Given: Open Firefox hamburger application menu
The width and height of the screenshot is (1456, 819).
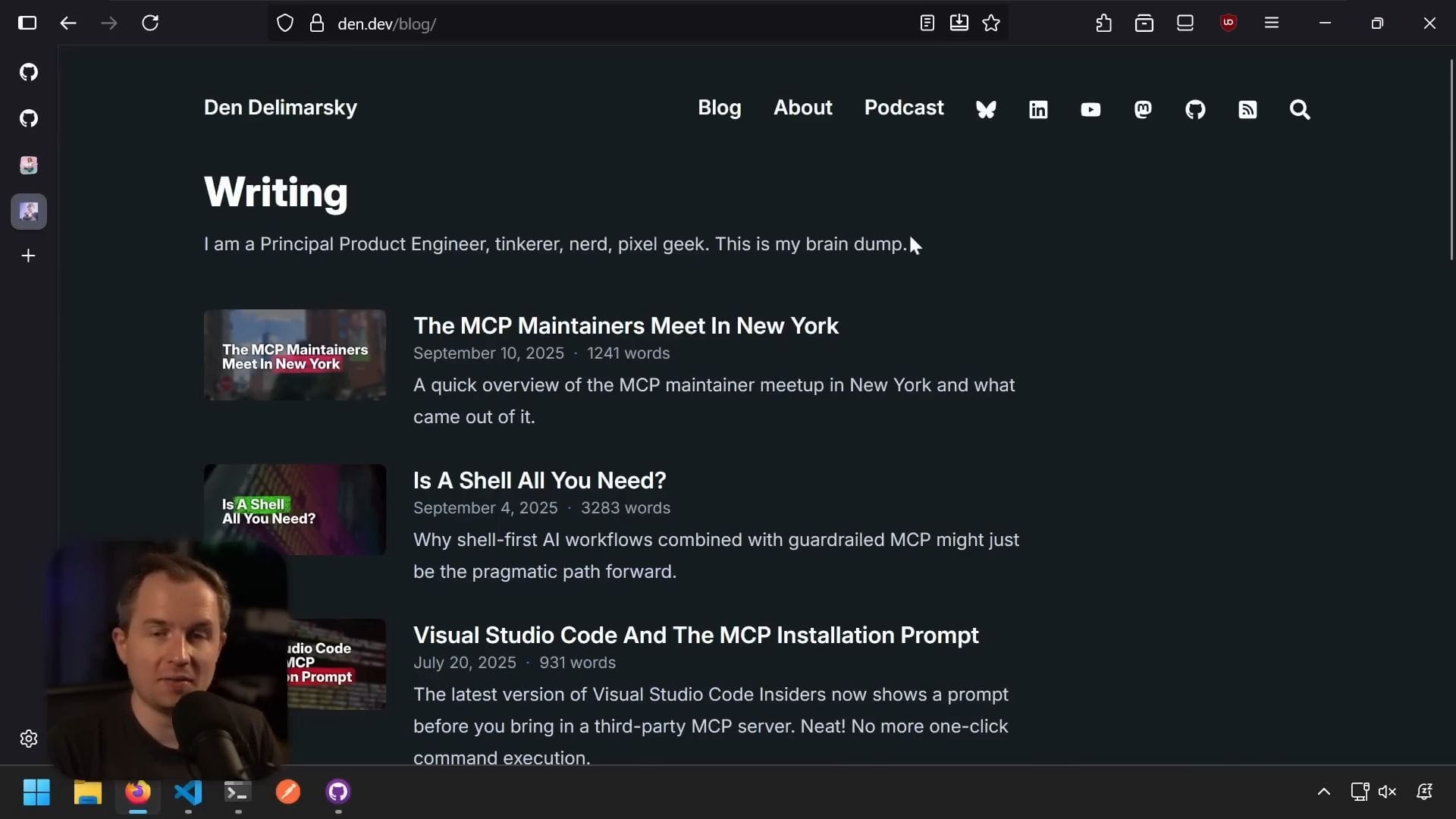Looking at the screenshot, I should 1272,24.
